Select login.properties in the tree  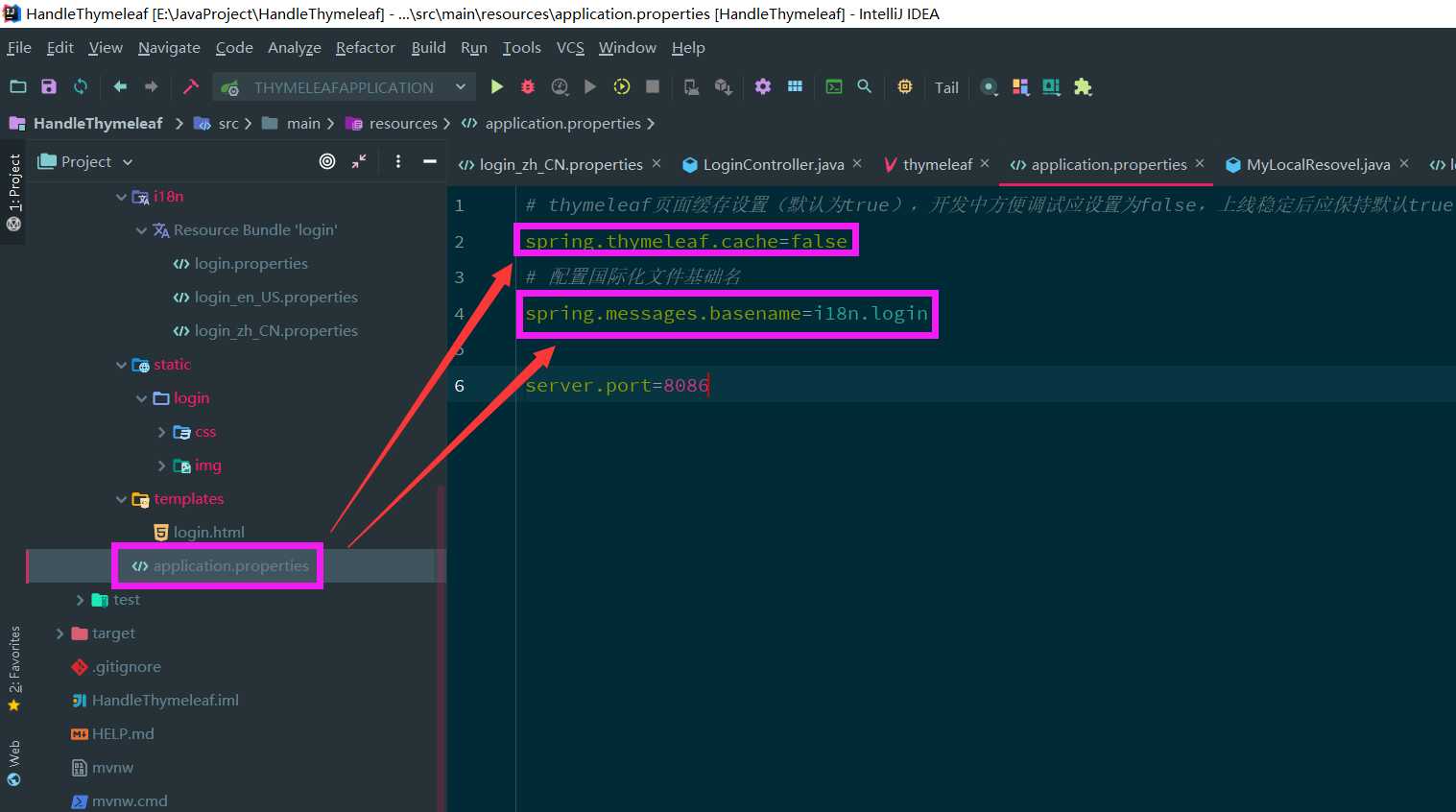tap(251, 264)
